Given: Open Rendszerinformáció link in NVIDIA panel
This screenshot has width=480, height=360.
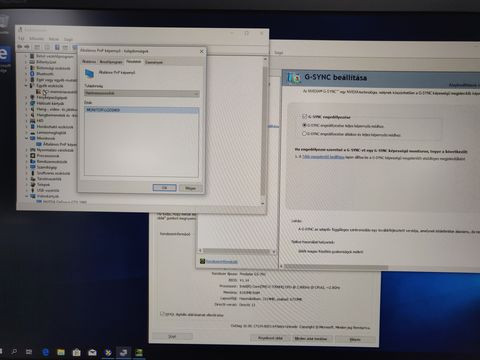Looking at the screenshot, I should tap(222, 262).
